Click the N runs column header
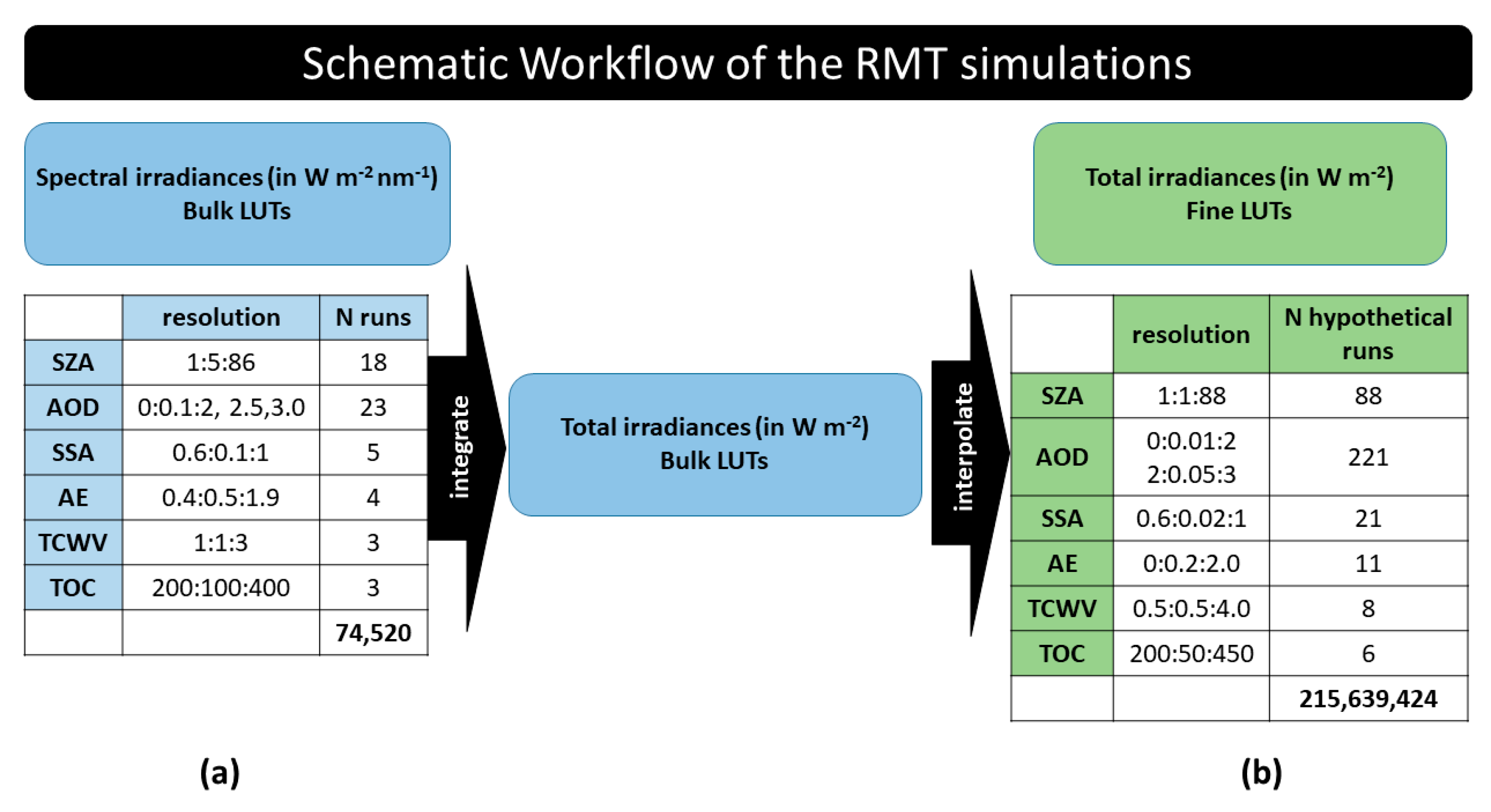This screenshot has width=1491, height=812. pos(373,317)
